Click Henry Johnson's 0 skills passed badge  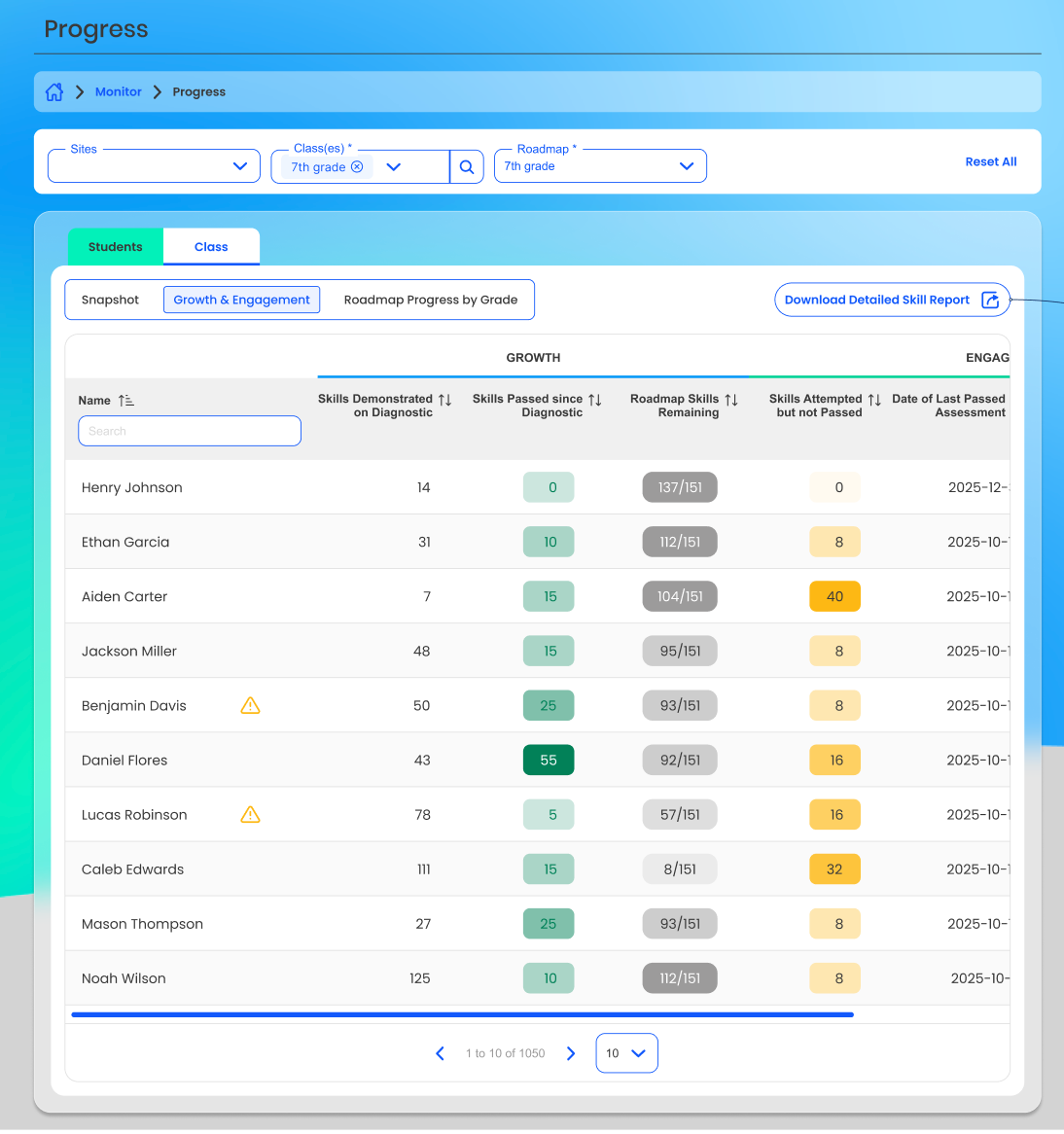click(x=549, y=487)
